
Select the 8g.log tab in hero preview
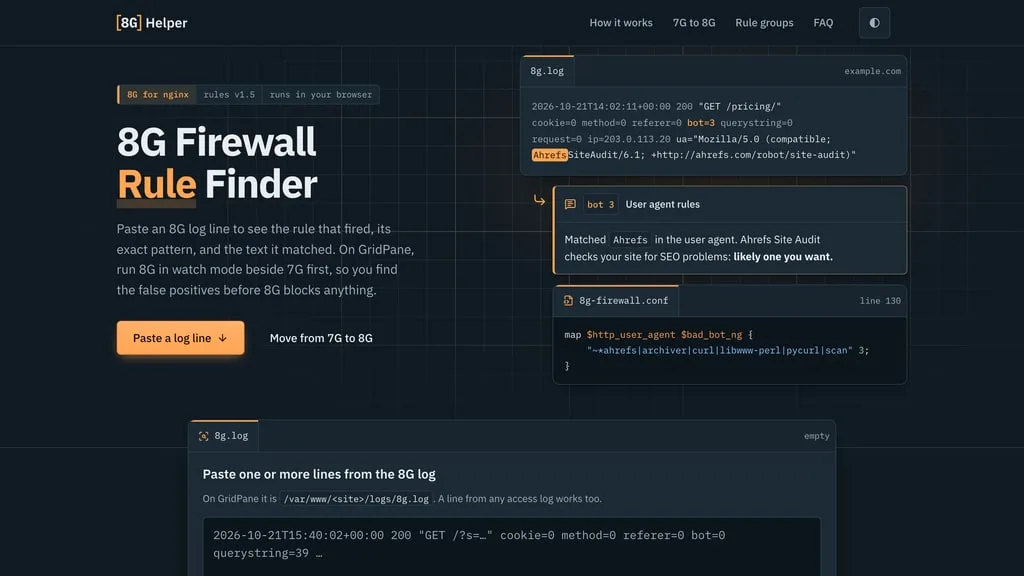pos(547,71)
